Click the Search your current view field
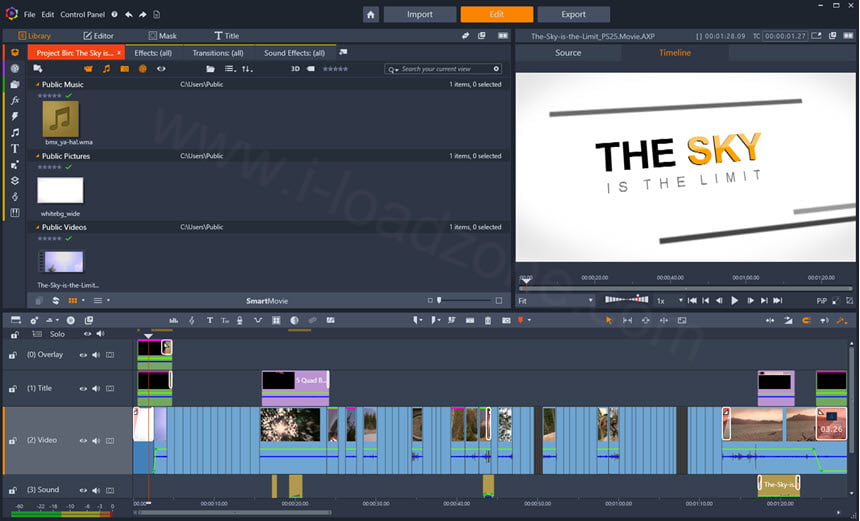 (x=442, y=69)
